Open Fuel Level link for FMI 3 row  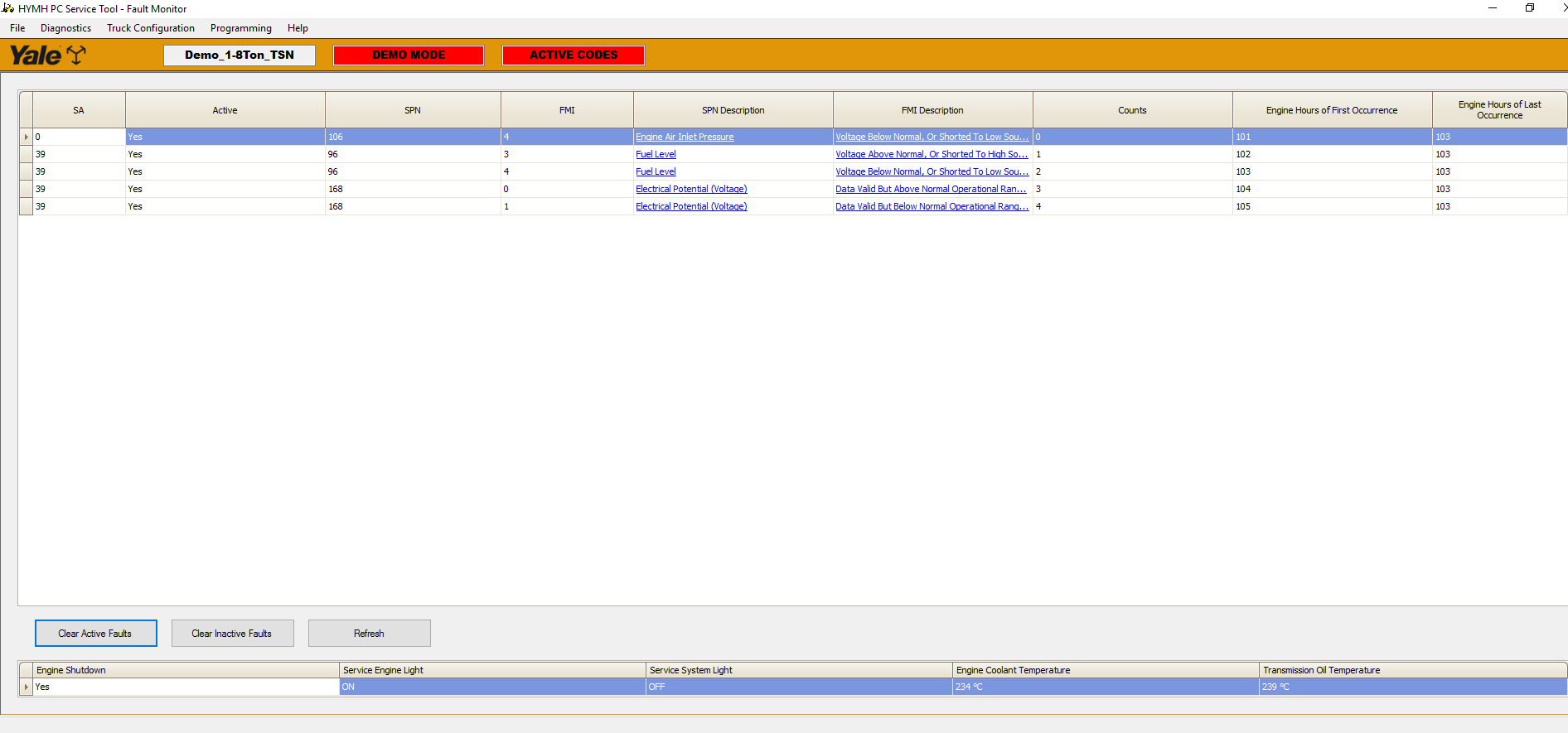[656, 154]
